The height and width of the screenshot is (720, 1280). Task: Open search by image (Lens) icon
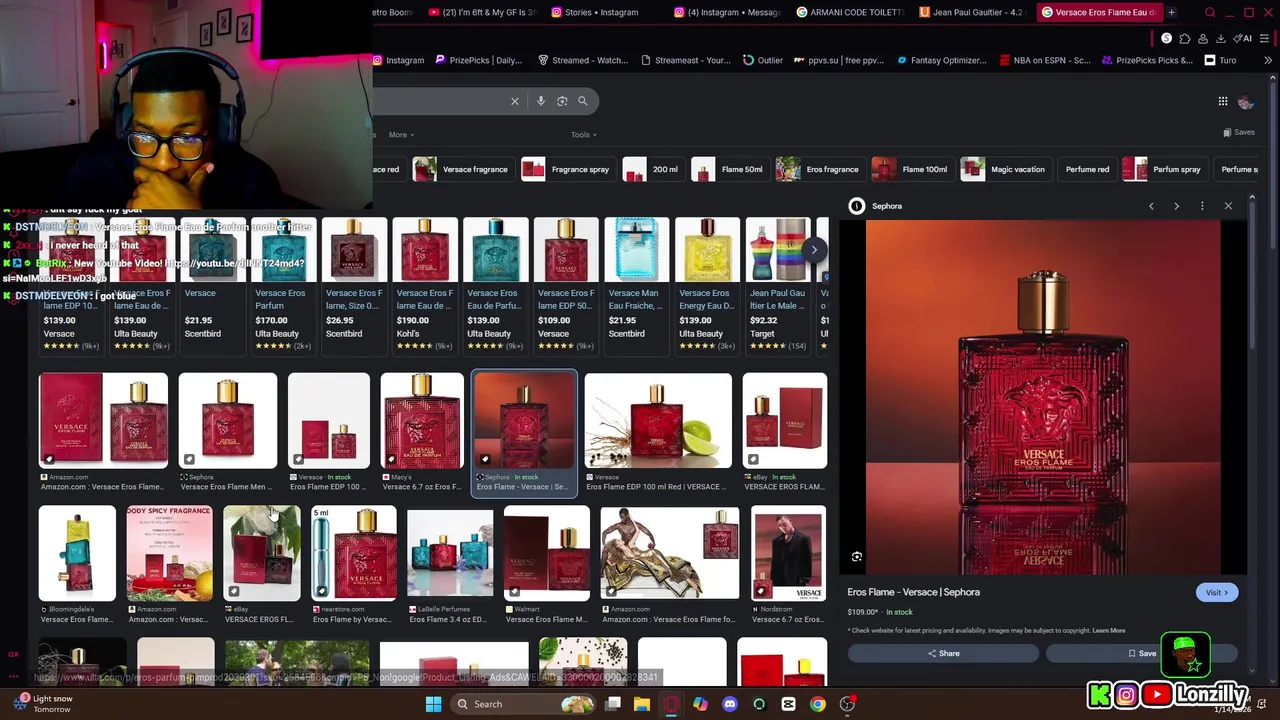(x=562, y=101)
